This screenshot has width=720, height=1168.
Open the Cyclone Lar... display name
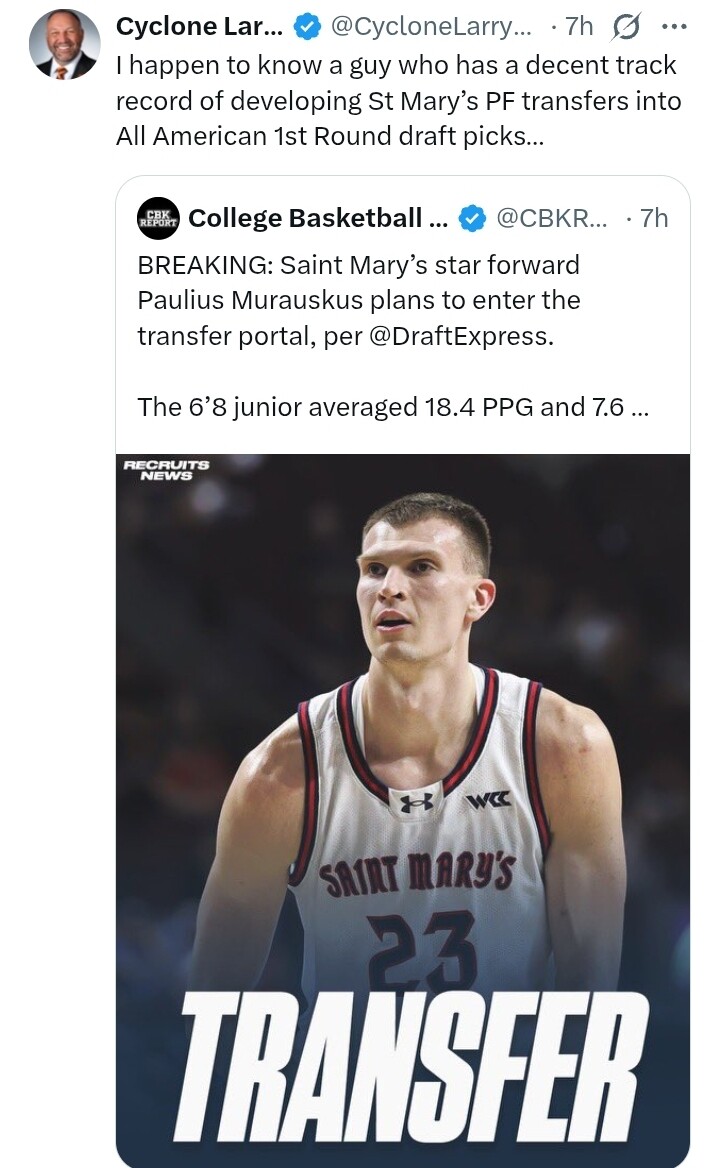tap(199, 27)
